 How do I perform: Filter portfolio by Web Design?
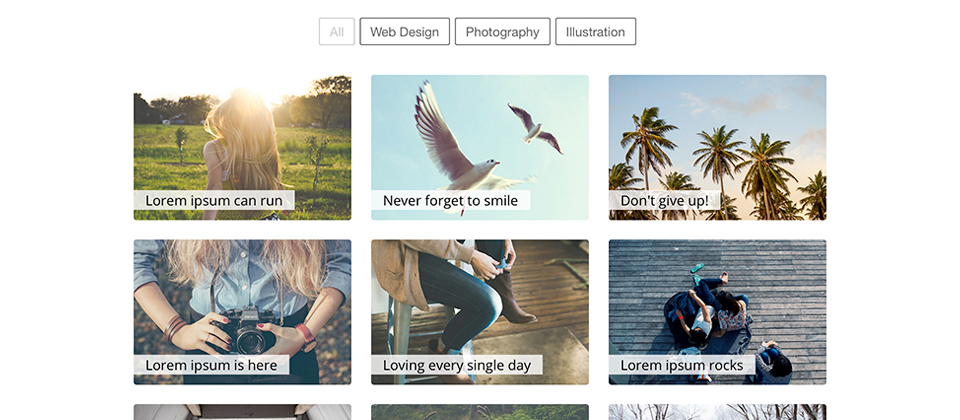coord(404,32)
